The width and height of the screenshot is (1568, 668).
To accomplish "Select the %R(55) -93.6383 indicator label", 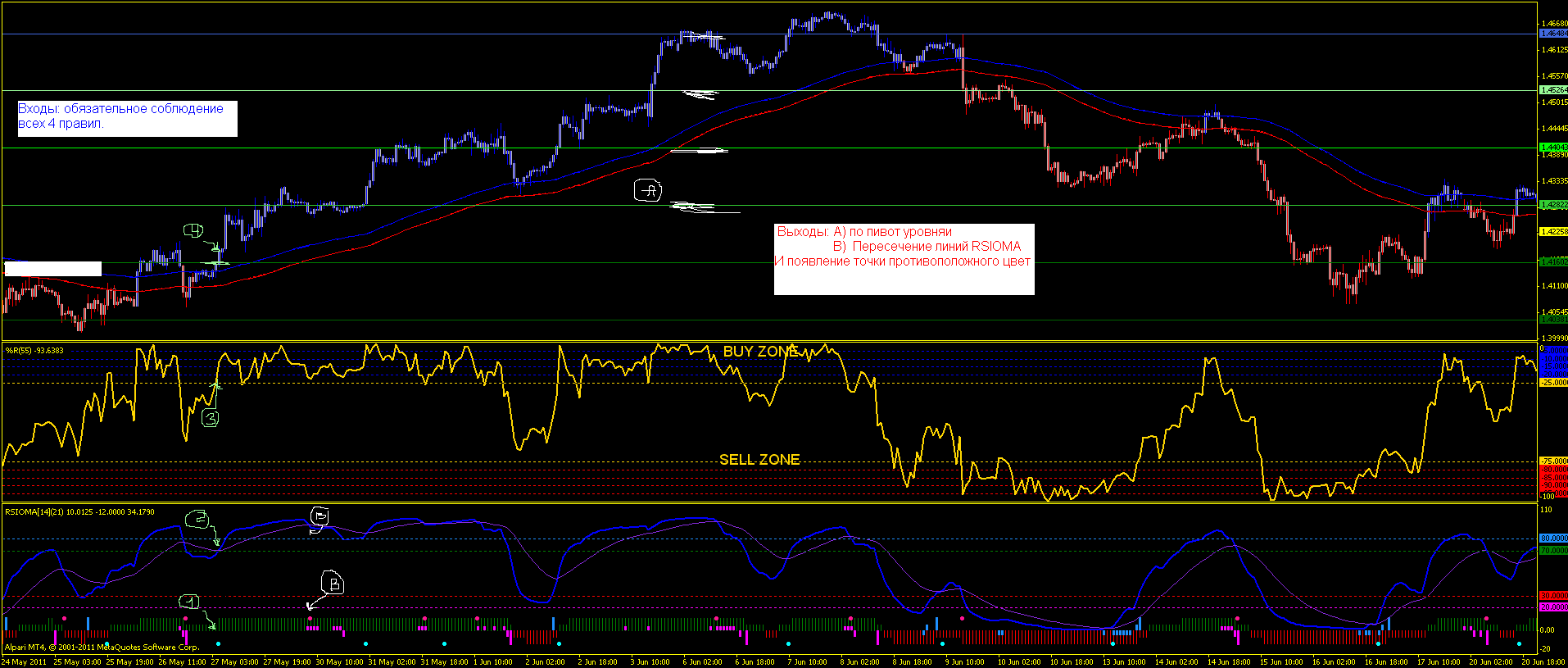I will [34, 351].
